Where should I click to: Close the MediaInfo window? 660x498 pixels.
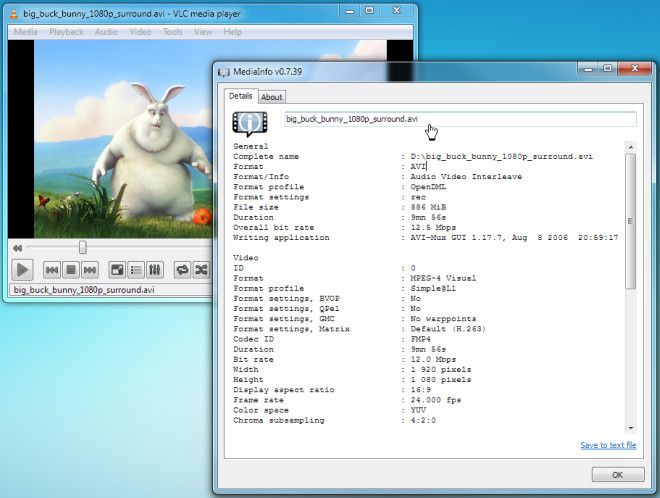point(635,69)
